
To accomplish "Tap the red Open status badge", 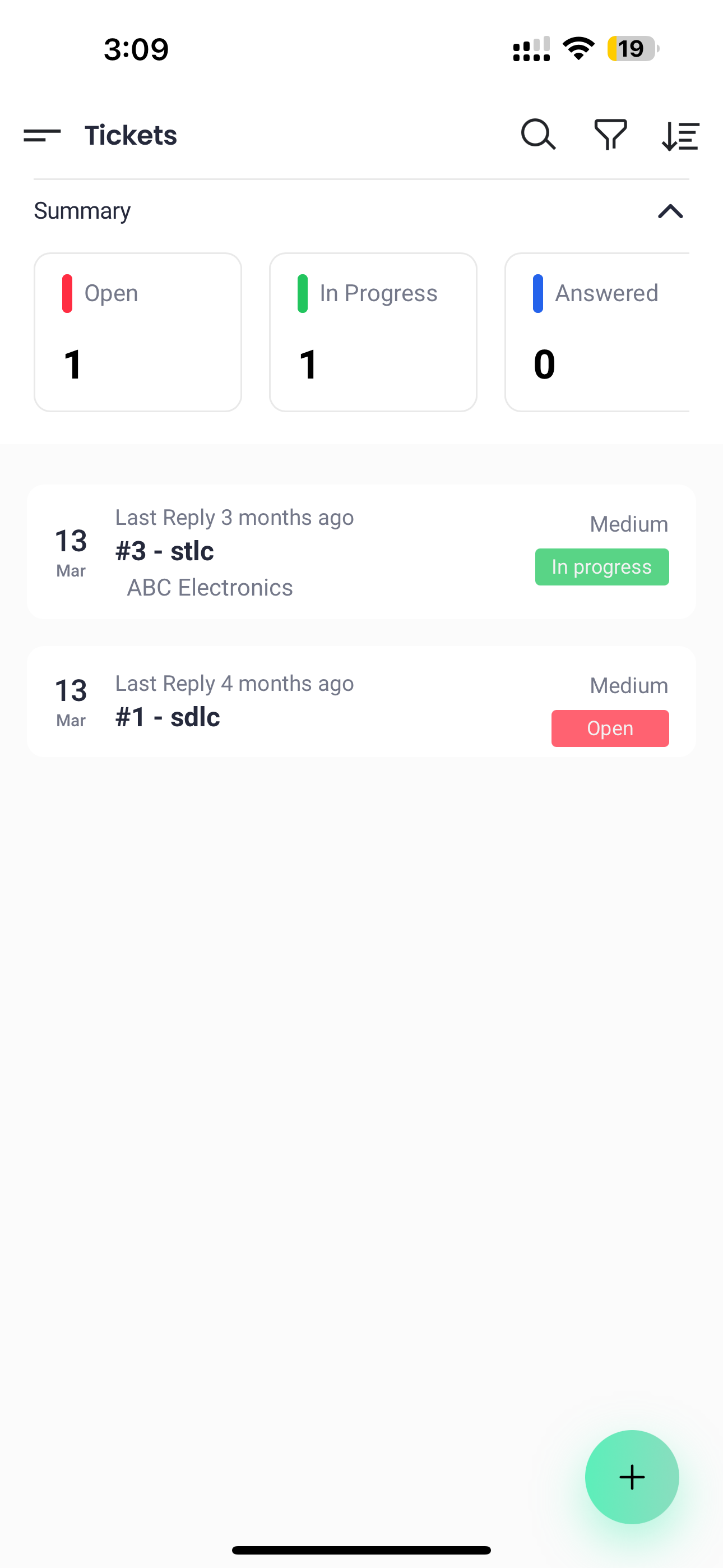I will 610,728.
